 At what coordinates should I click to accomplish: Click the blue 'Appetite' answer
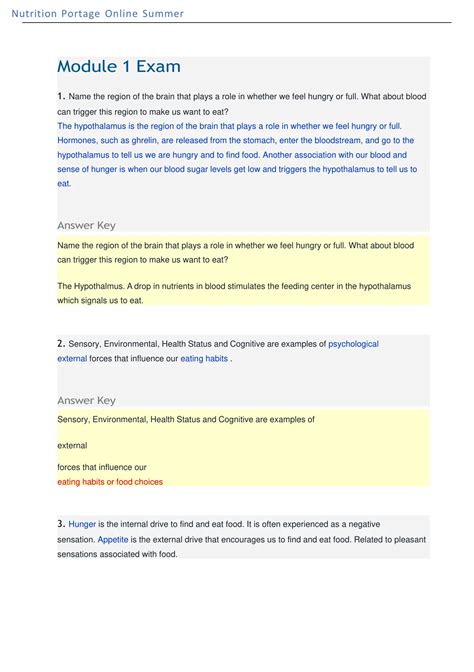click(113, 540)
